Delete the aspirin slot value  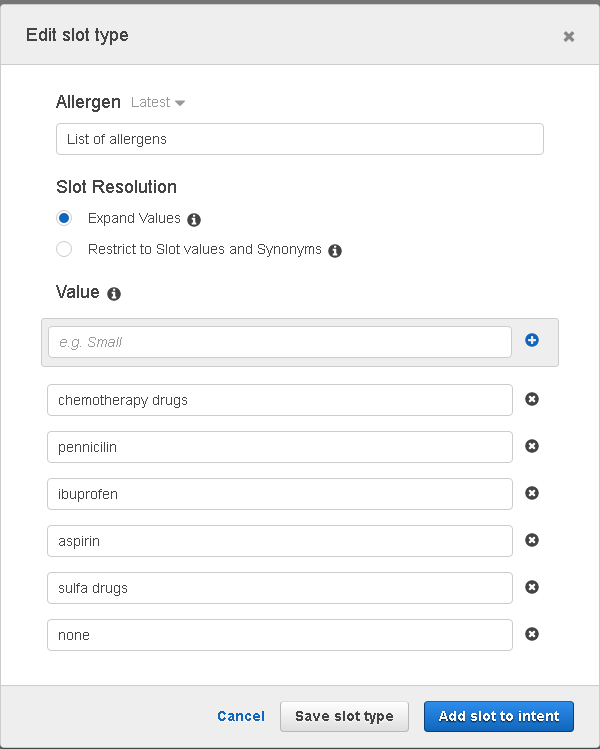coord(532,540)
